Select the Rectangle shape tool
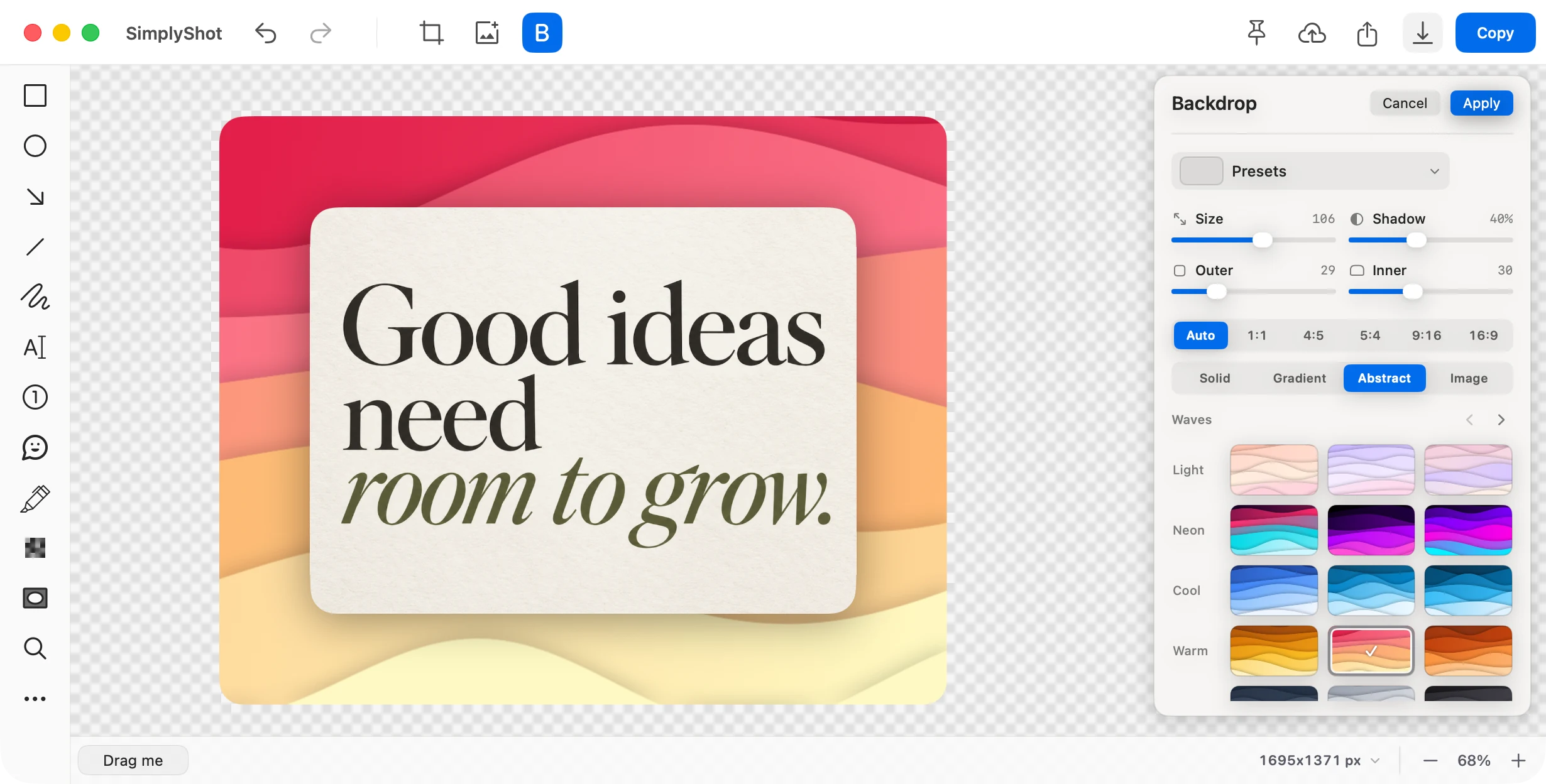Image resolution: width=1546 pixels, height=784 pixels. pyautogui.click(x=35, y=96)
